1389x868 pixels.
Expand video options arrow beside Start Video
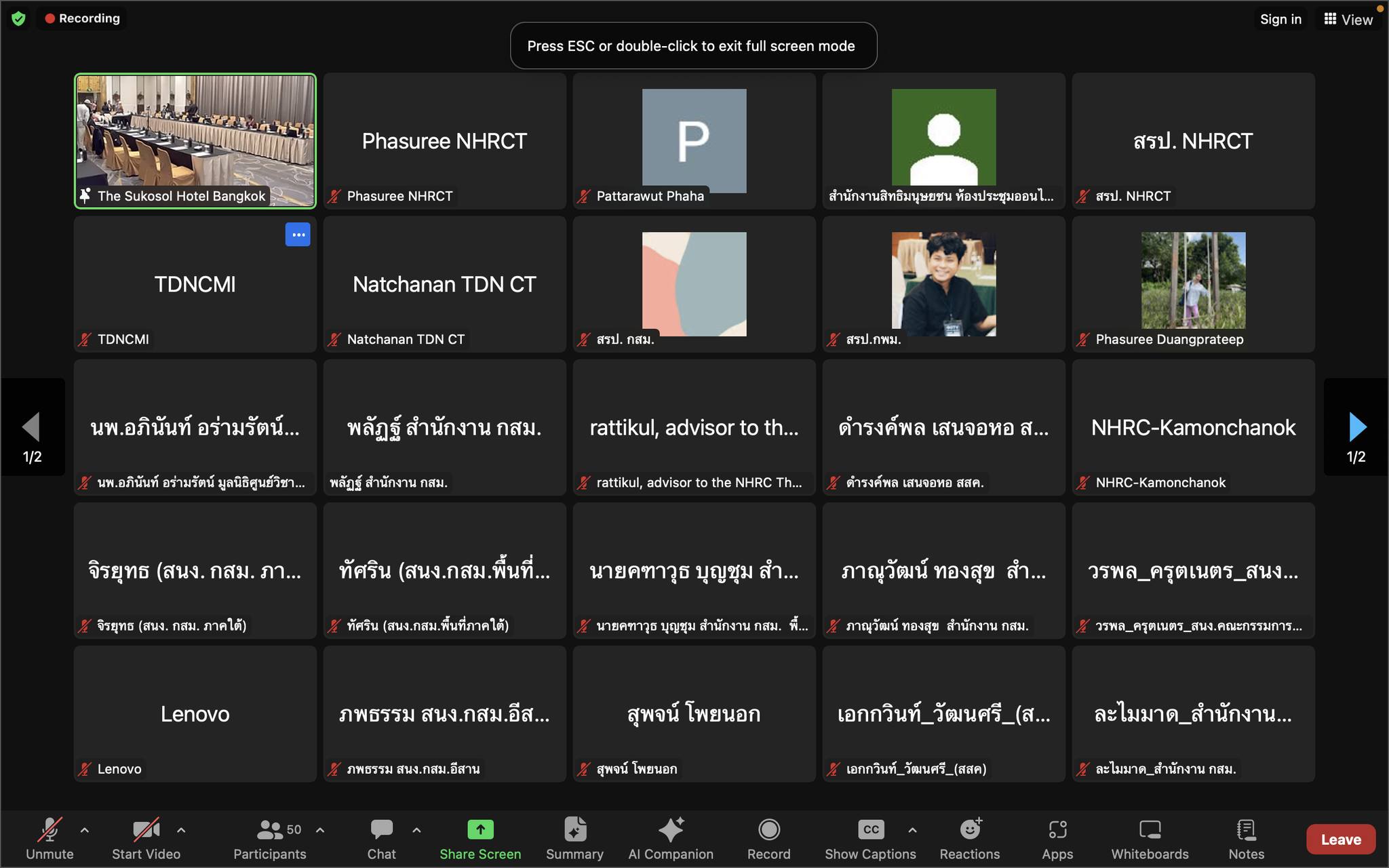[x=181, y=829]
